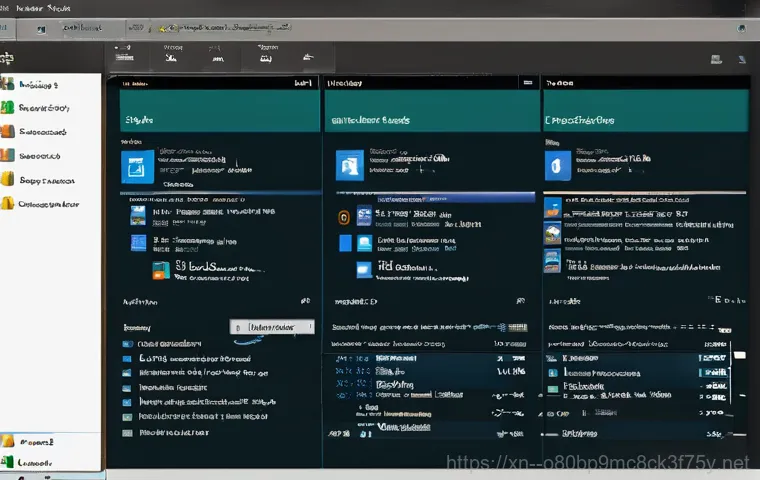Open the dropdown box in lower left panel
760x480 pixels.
click(x=272, y=327)
